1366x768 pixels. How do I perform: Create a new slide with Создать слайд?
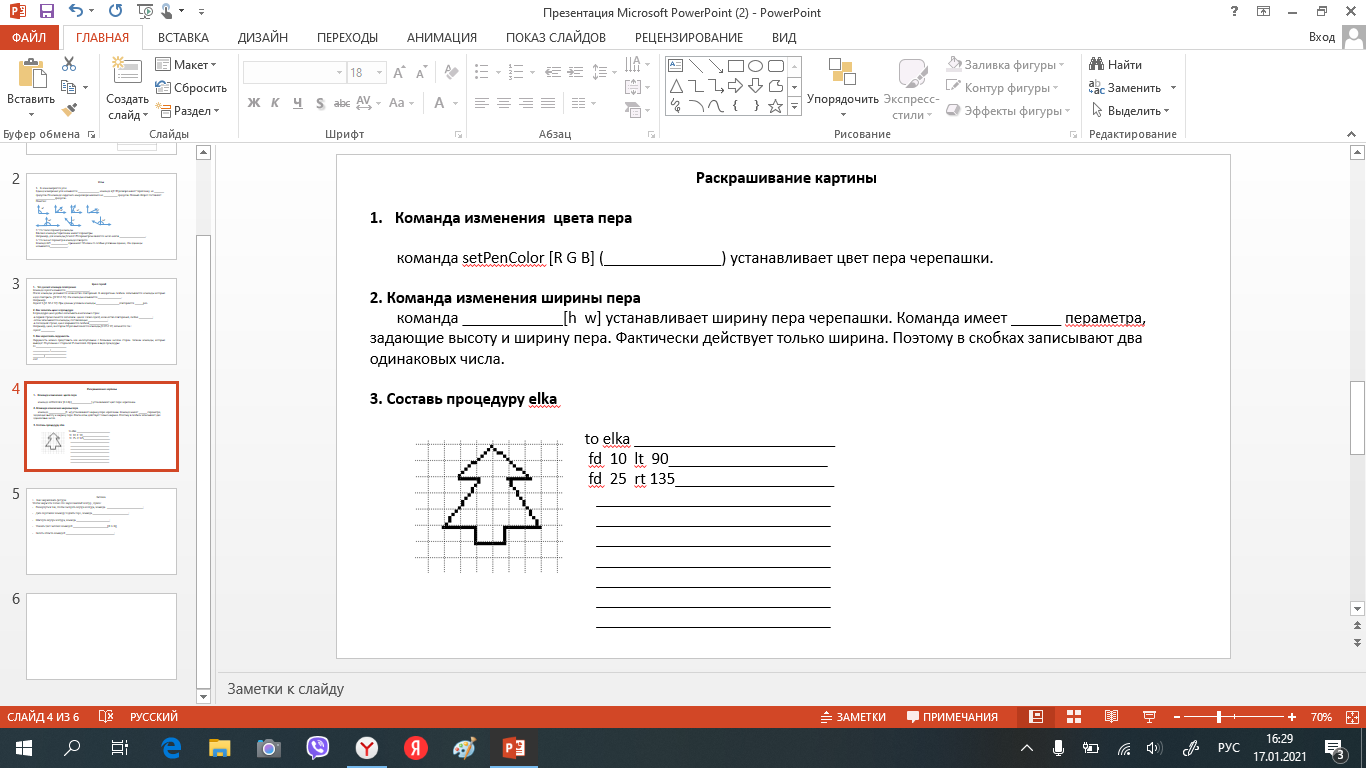point(127,88)
